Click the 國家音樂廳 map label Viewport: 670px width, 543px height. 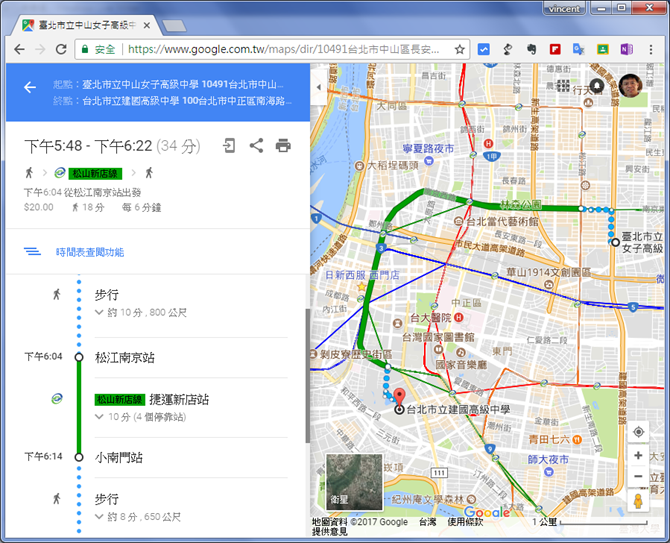coord(461,365)
